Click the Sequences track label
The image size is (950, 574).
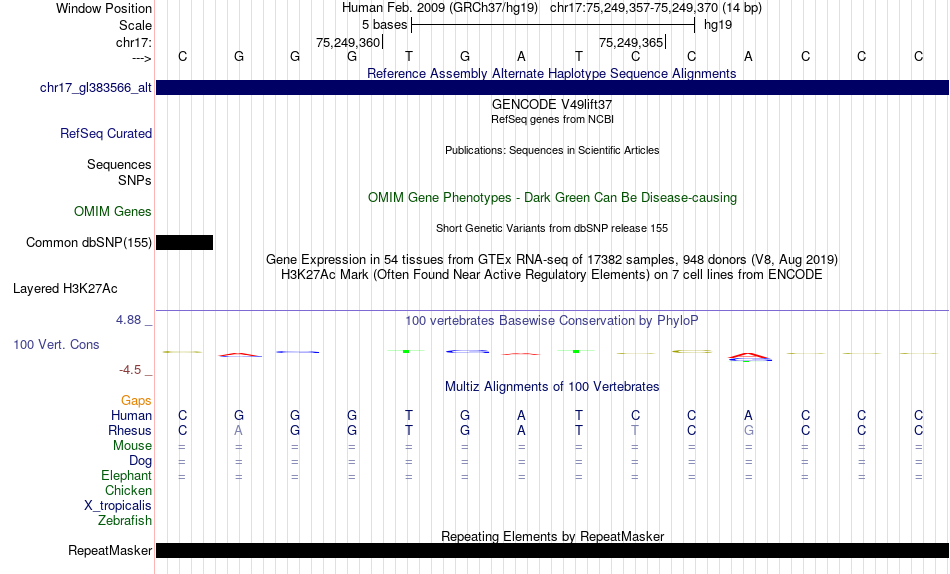[119, 165]
